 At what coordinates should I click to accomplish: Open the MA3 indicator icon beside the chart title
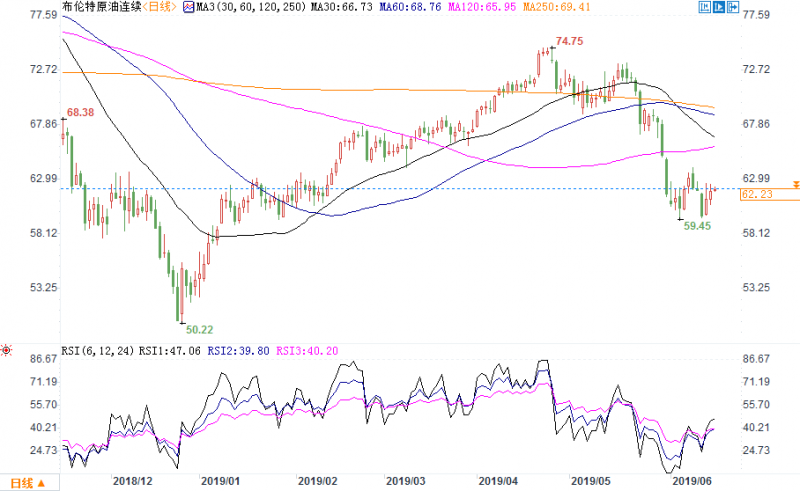[x=189, y=7]
